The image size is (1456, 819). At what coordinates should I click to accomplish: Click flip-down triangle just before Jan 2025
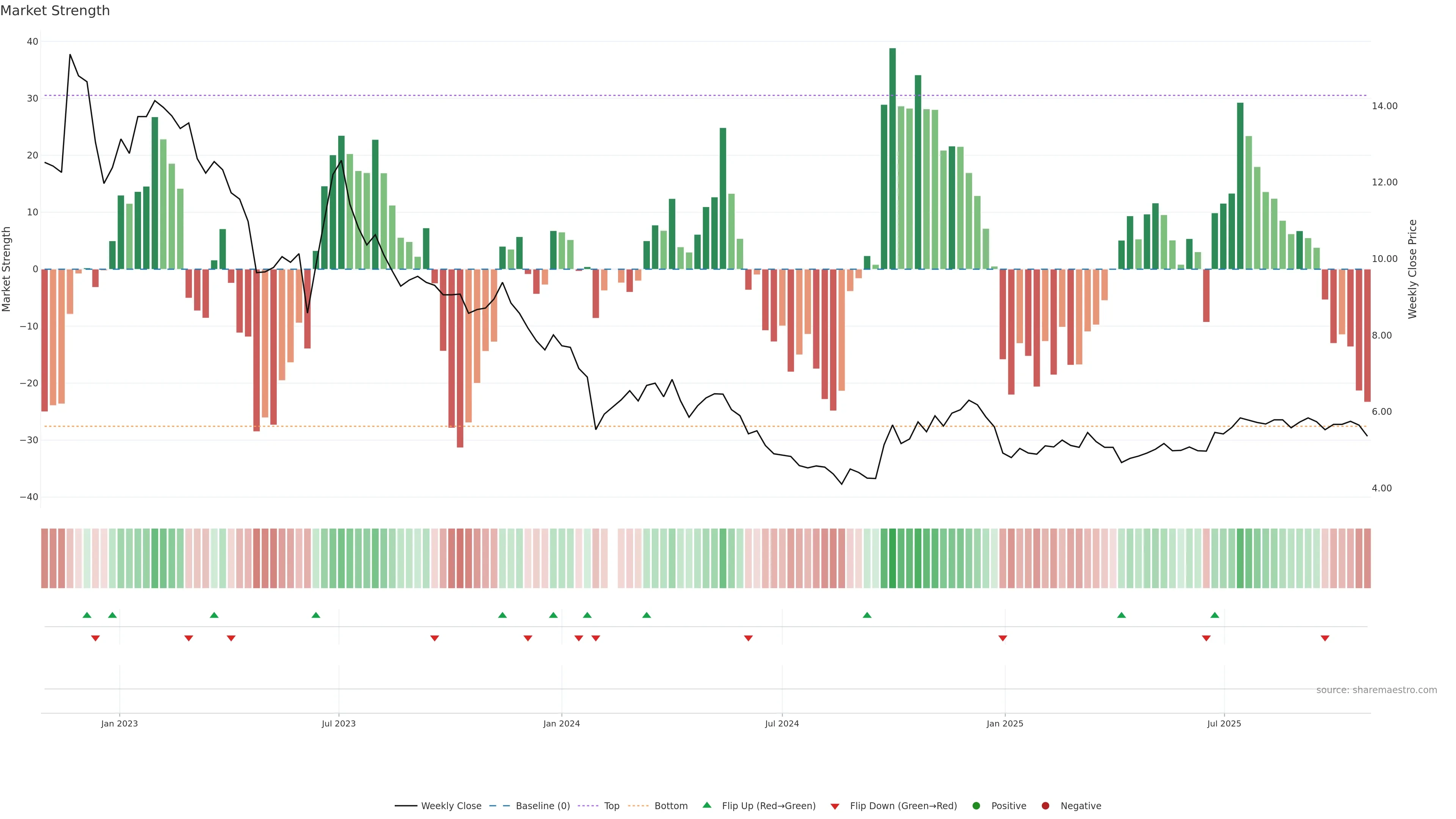click(x=1003, y=638)
